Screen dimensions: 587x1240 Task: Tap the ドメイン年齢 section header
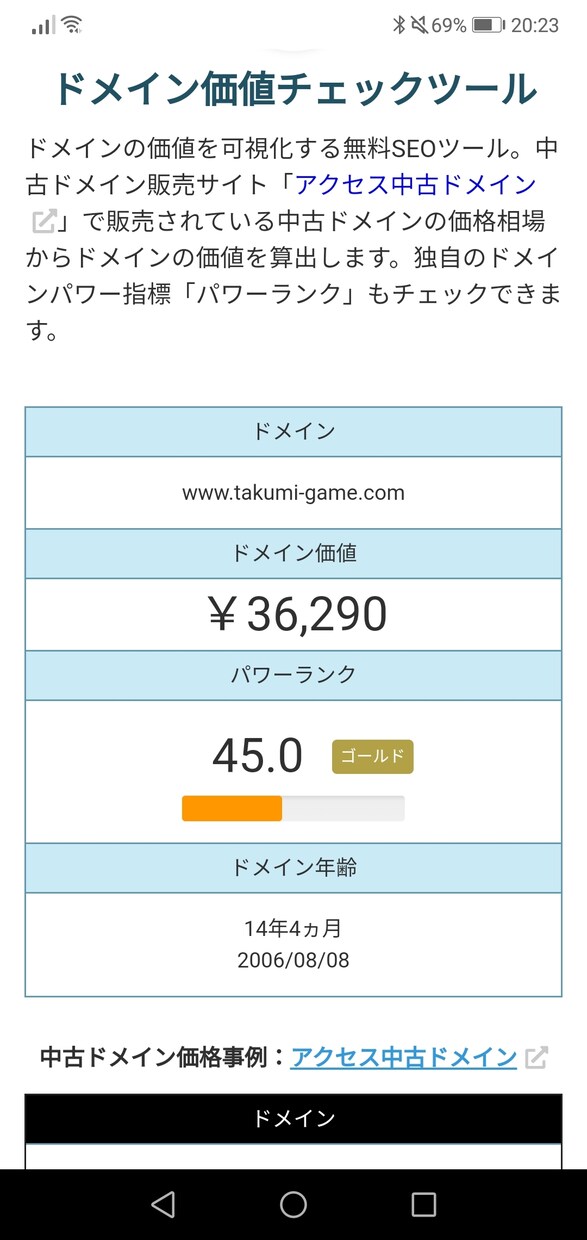point(293,868)
